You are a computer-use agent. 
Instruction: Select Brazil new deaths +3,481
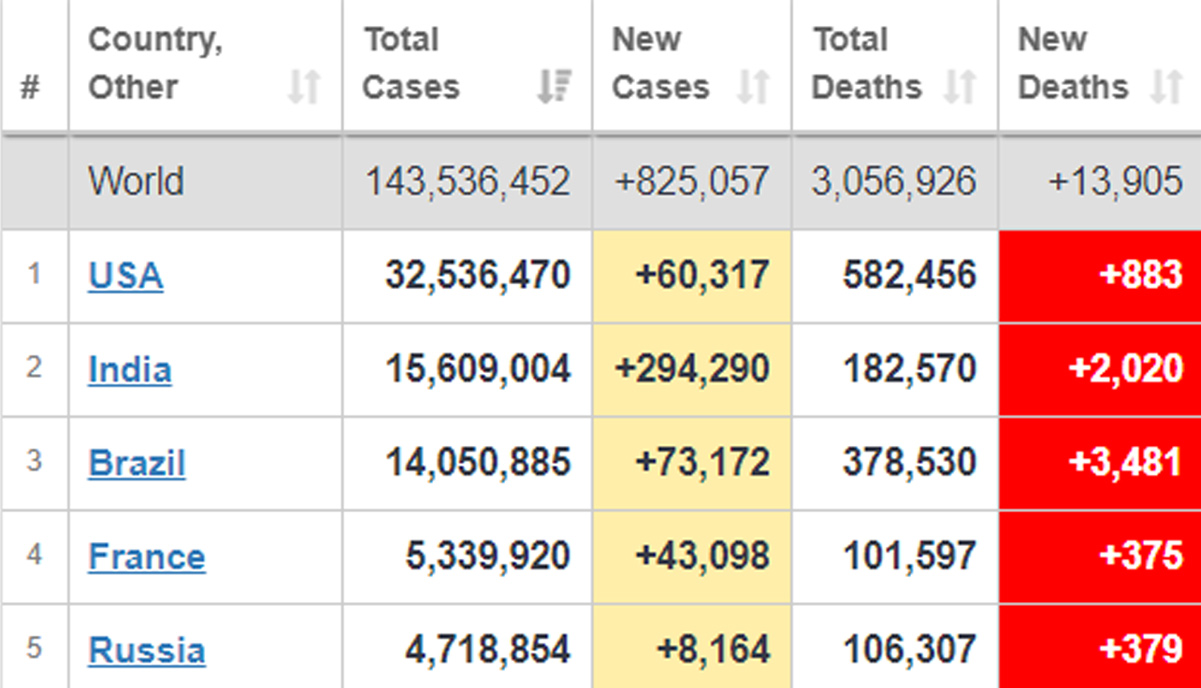point(1126,463)
